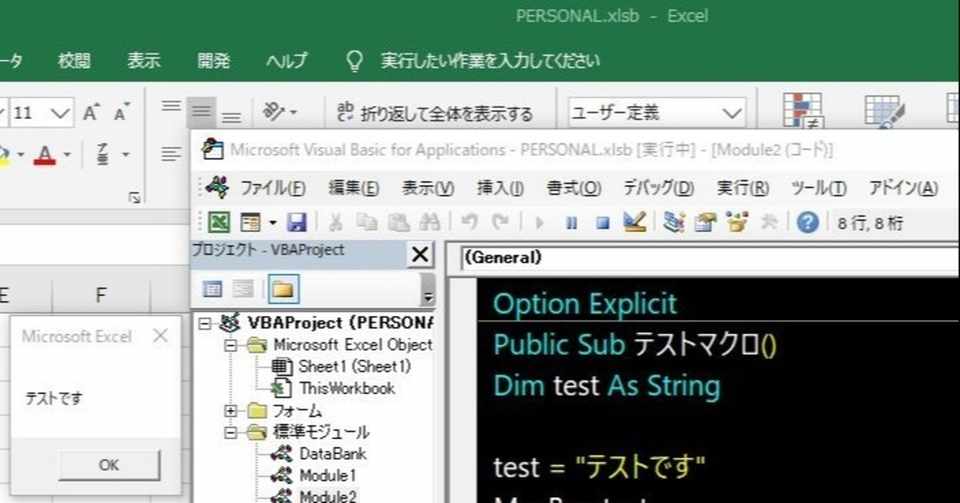This screenshot has height=503, width=960.
Task: Click the Reset stop icon in VBA toolbar
Action: click(x=603, y=223)
